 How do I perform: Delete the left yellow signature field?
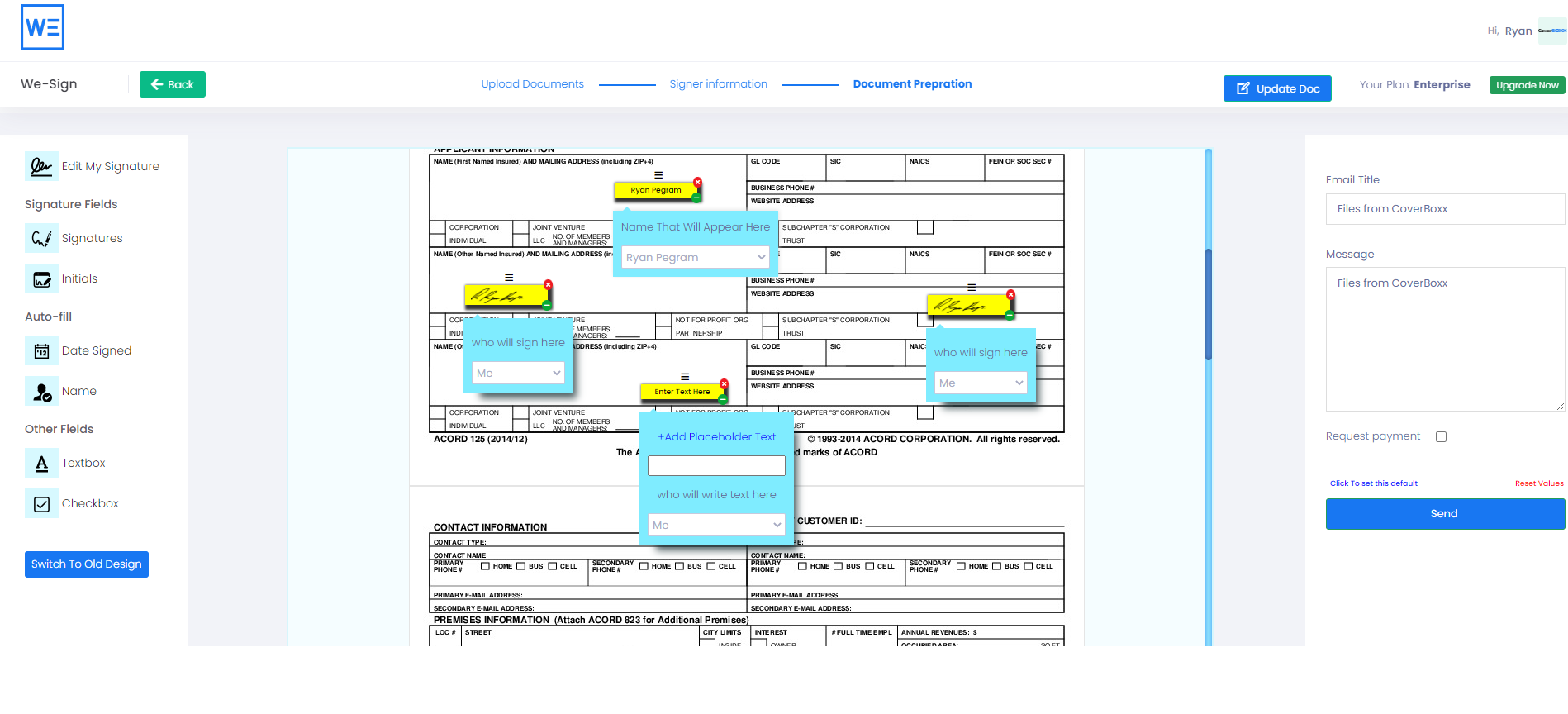pos(549,284)
